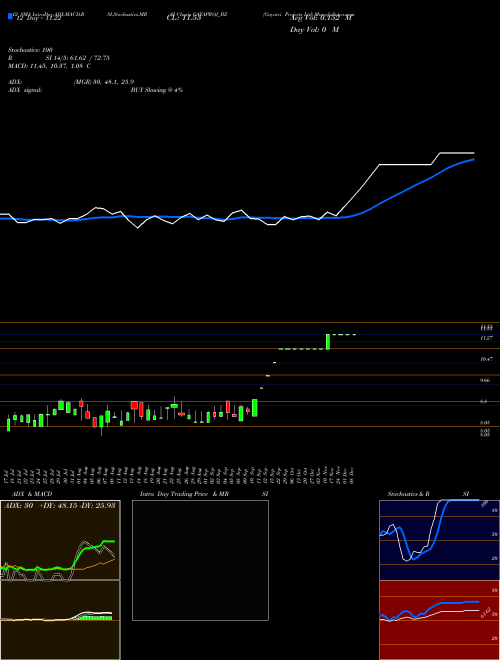
Task: Click the 'Stochastics: 100' reading
Action: [x=30, y=50]
